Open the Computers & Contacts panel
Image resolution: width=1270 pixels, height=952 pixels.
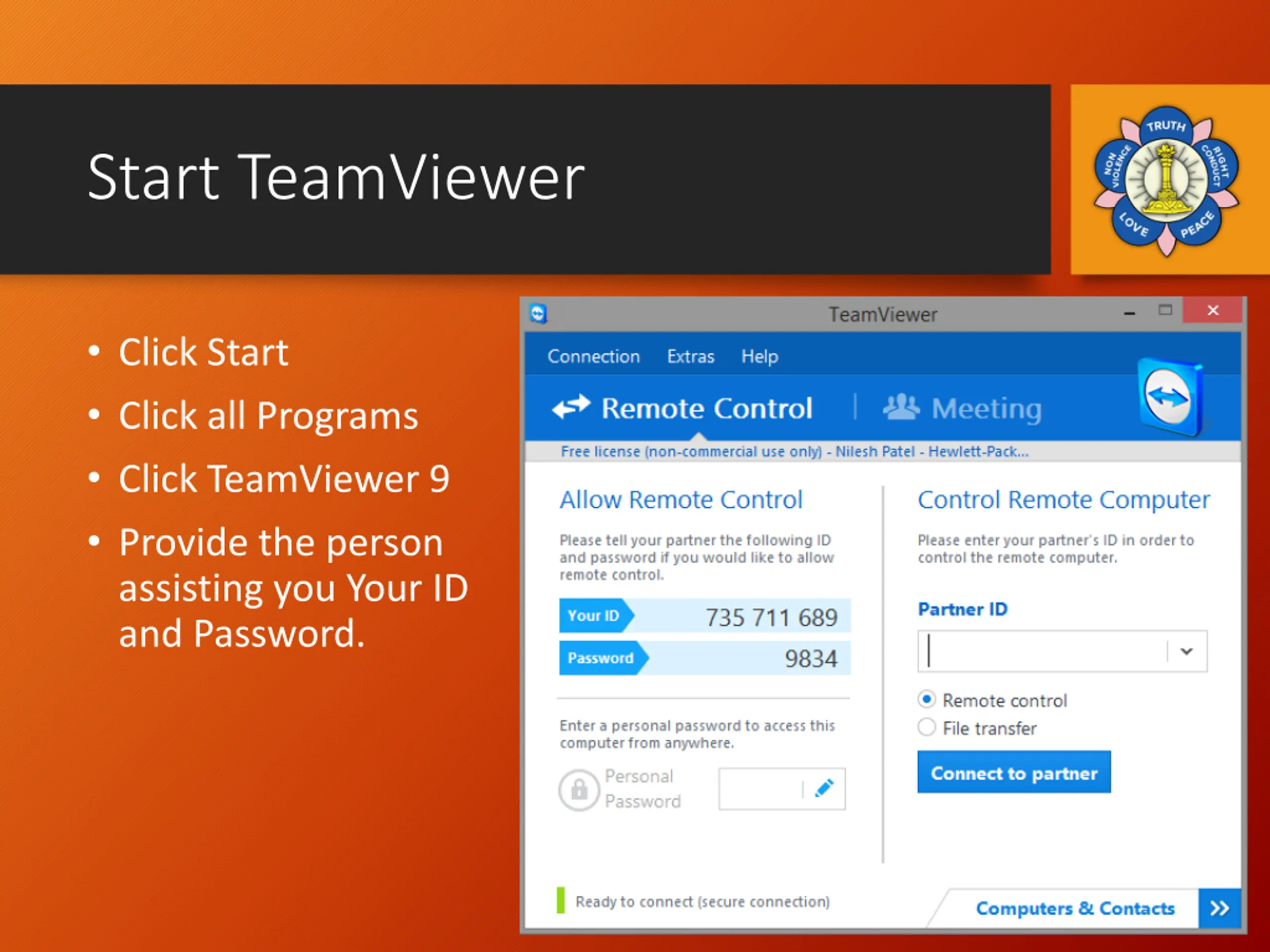pos(1075,908)
